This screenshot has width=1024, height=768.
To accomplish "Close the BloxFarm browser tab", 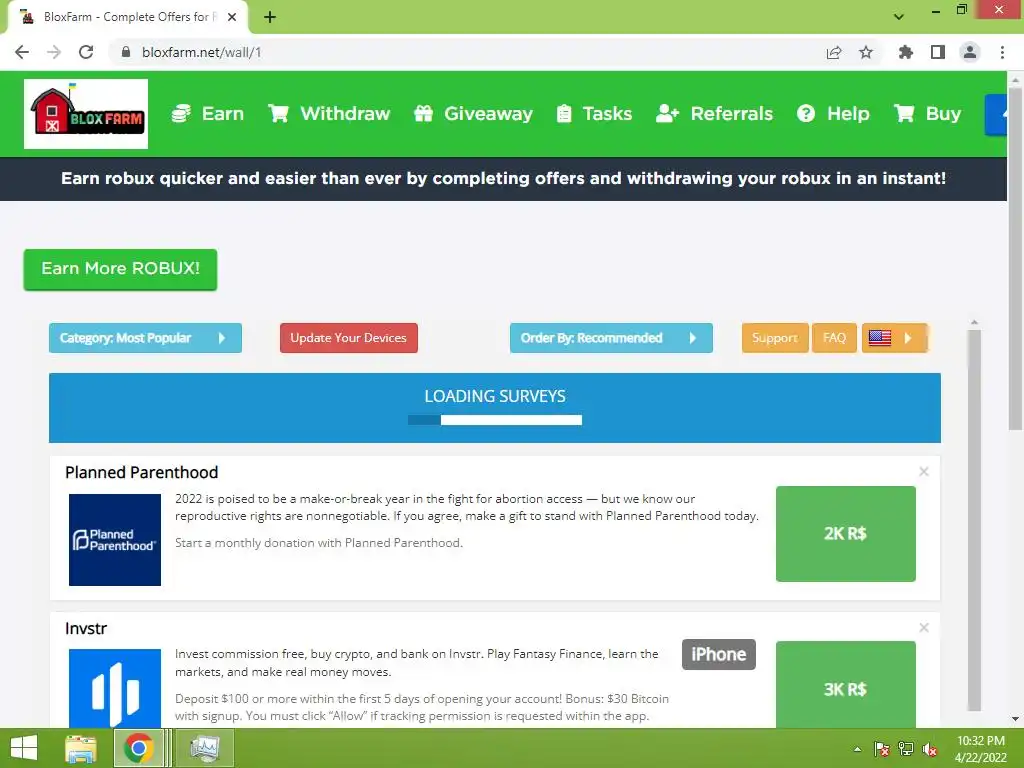I will pos(232,17).
